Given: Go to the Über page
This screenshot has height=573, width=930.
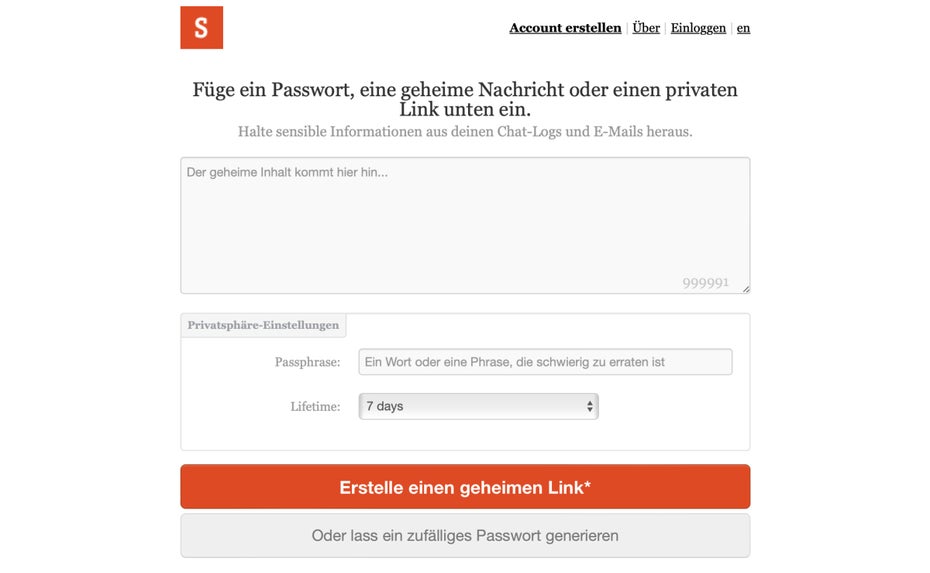Looking at the screenshot, I should 646,28.
